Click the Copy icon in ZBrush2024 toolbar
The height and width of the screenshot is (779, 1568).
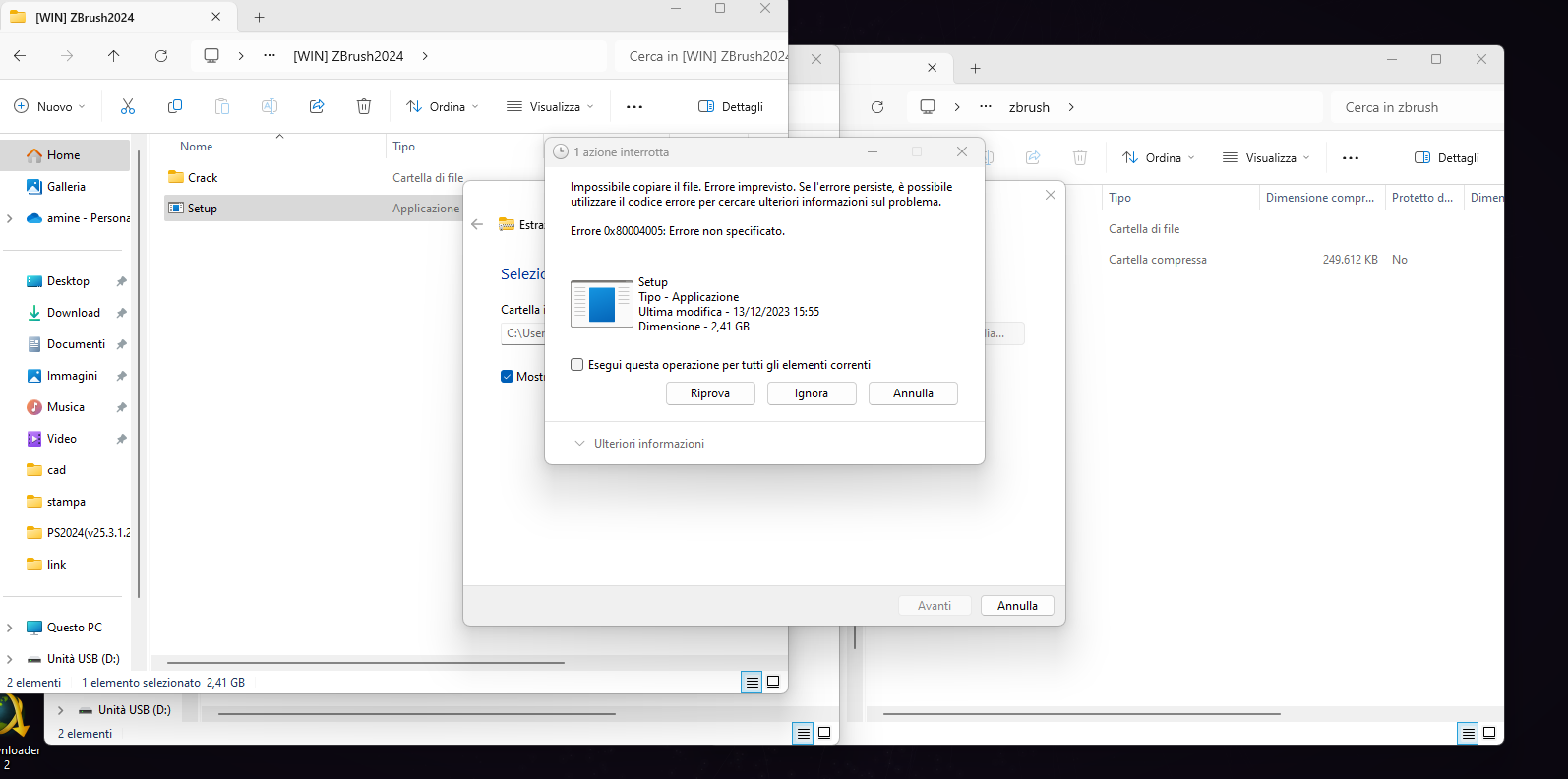click(x=175, y=106)
